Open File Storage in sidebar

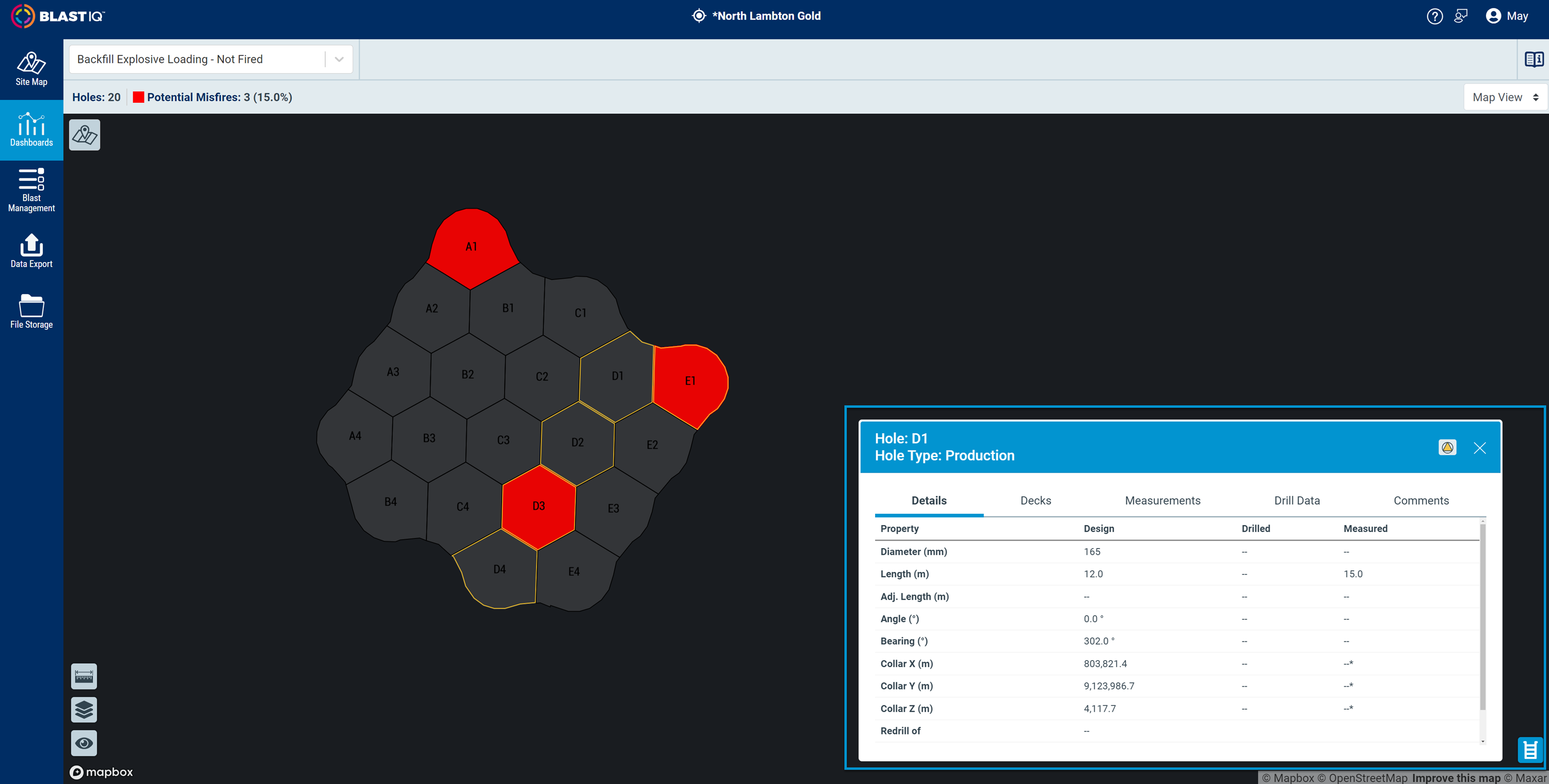(x=31, y=311)
